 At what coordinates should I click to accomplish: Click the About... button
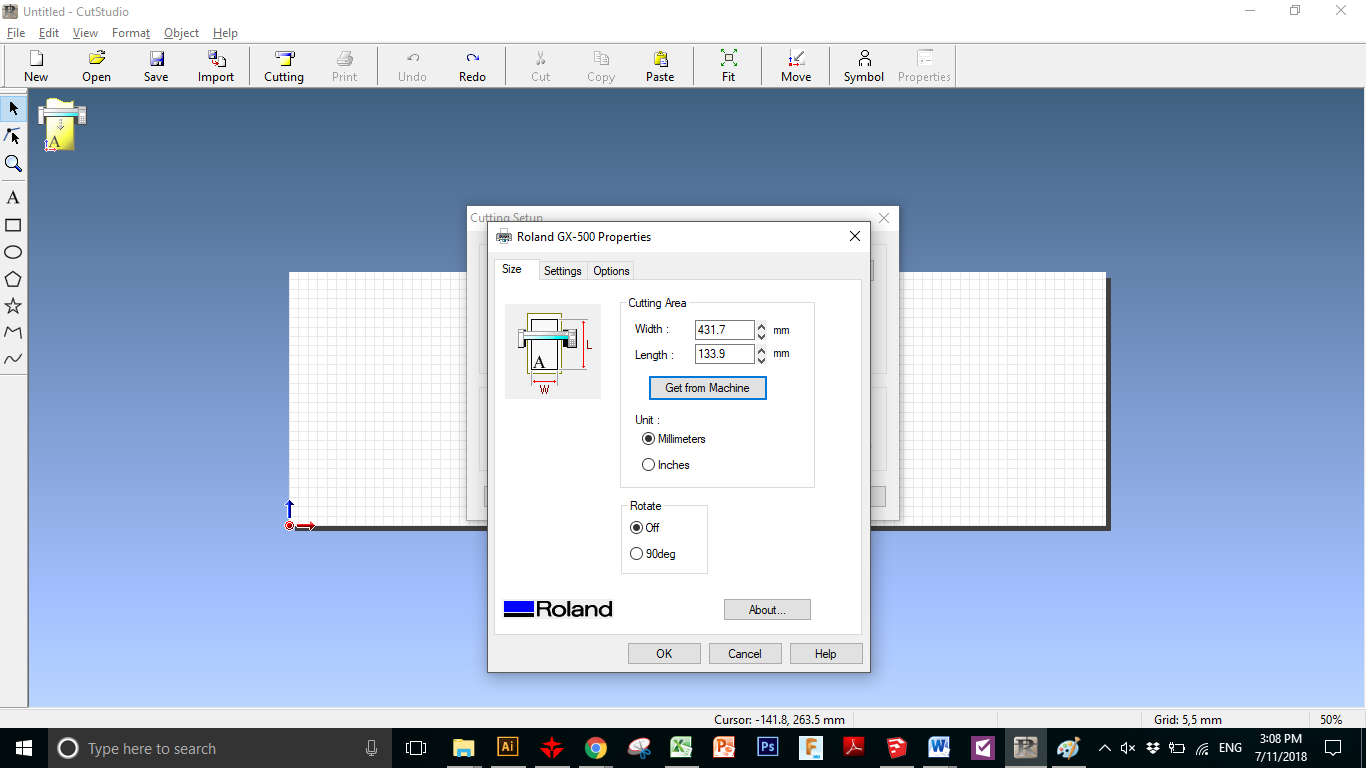tap(767, 610)
